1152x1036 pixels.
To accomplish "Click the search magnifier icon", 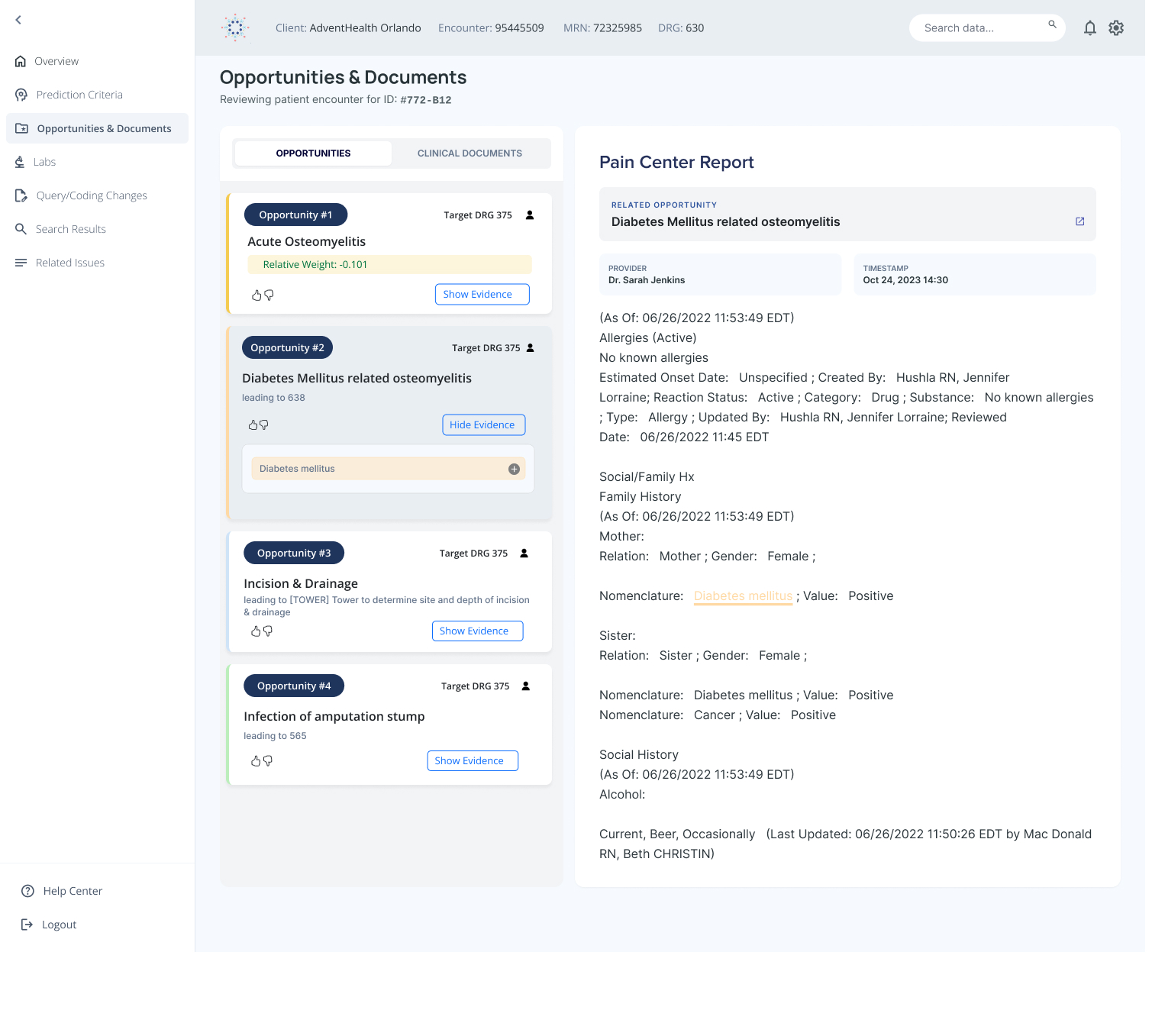I will [x=1052, y=24].
